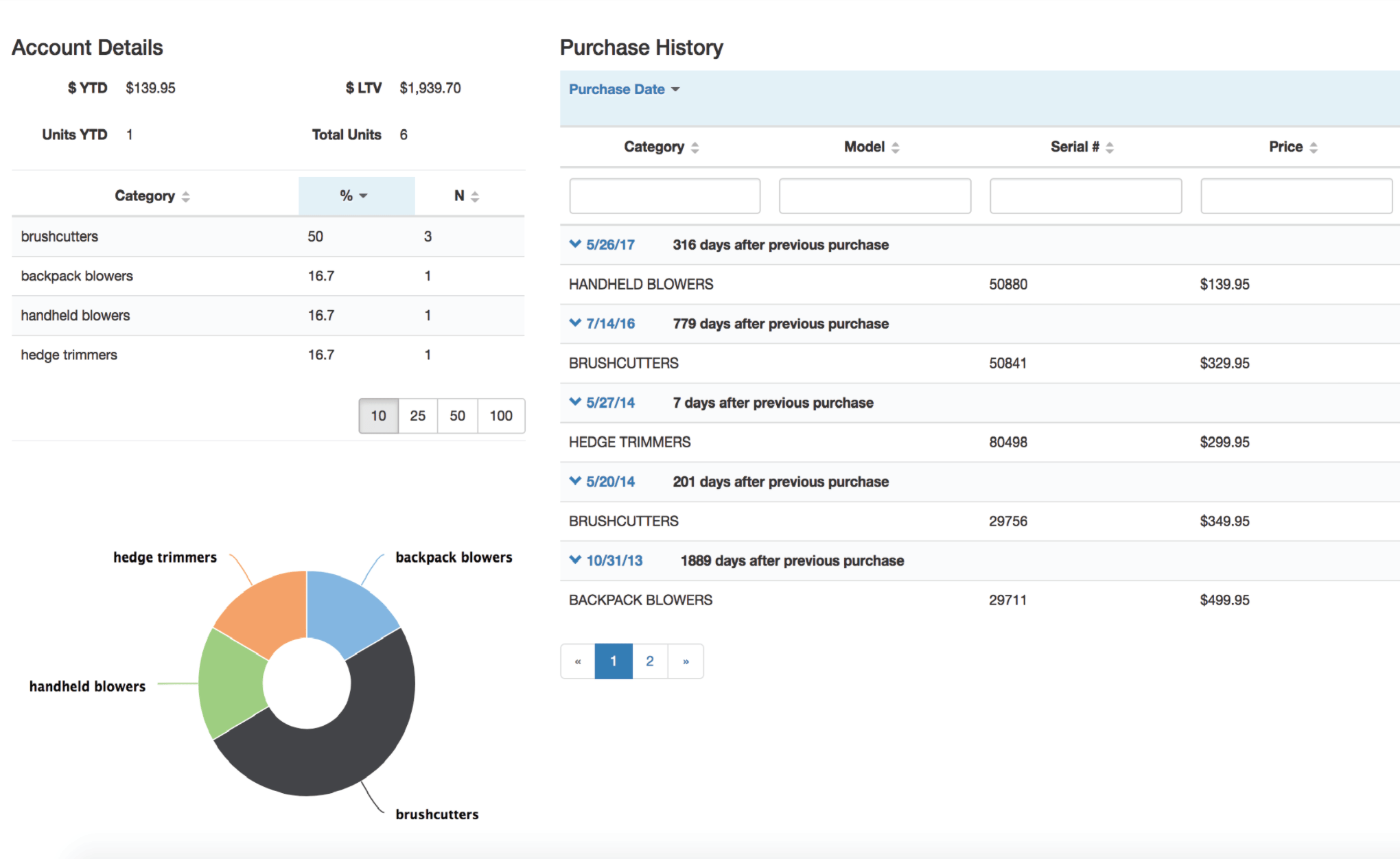This screenshot has height=859, width=1400.
Task: Select page 1 of purchase history
Action: tap(613, 661)
